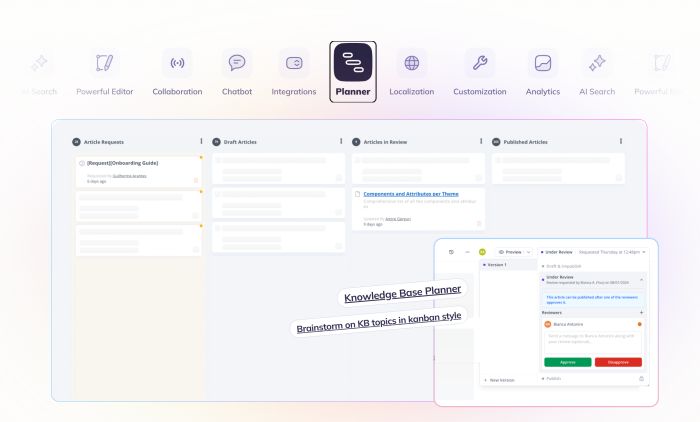The image size is (700, 422).
Task: Click the Draft Articles count badge
Action: [217, 142]
